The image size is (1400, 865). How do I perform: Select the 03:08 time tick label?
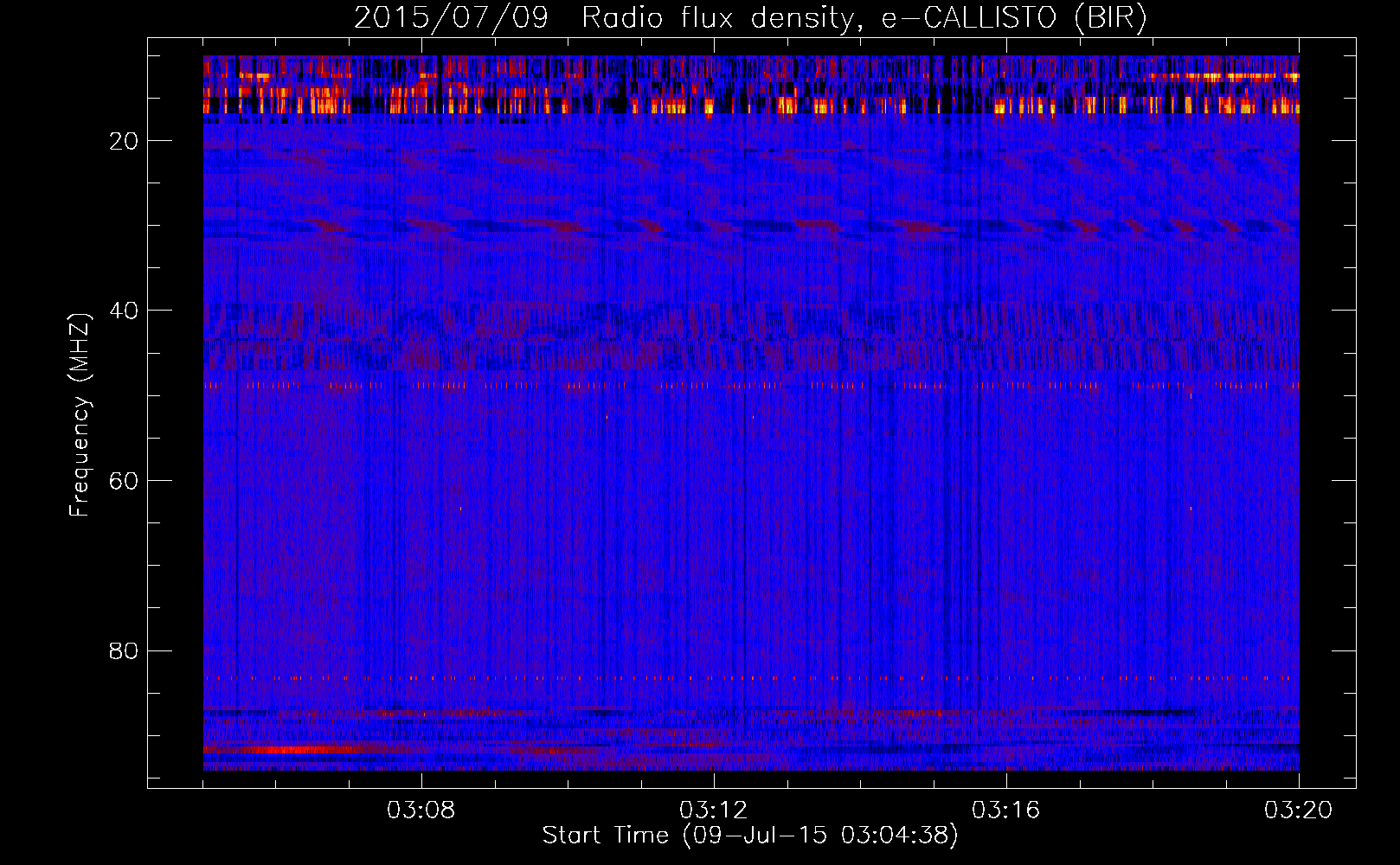pos(422,811)
